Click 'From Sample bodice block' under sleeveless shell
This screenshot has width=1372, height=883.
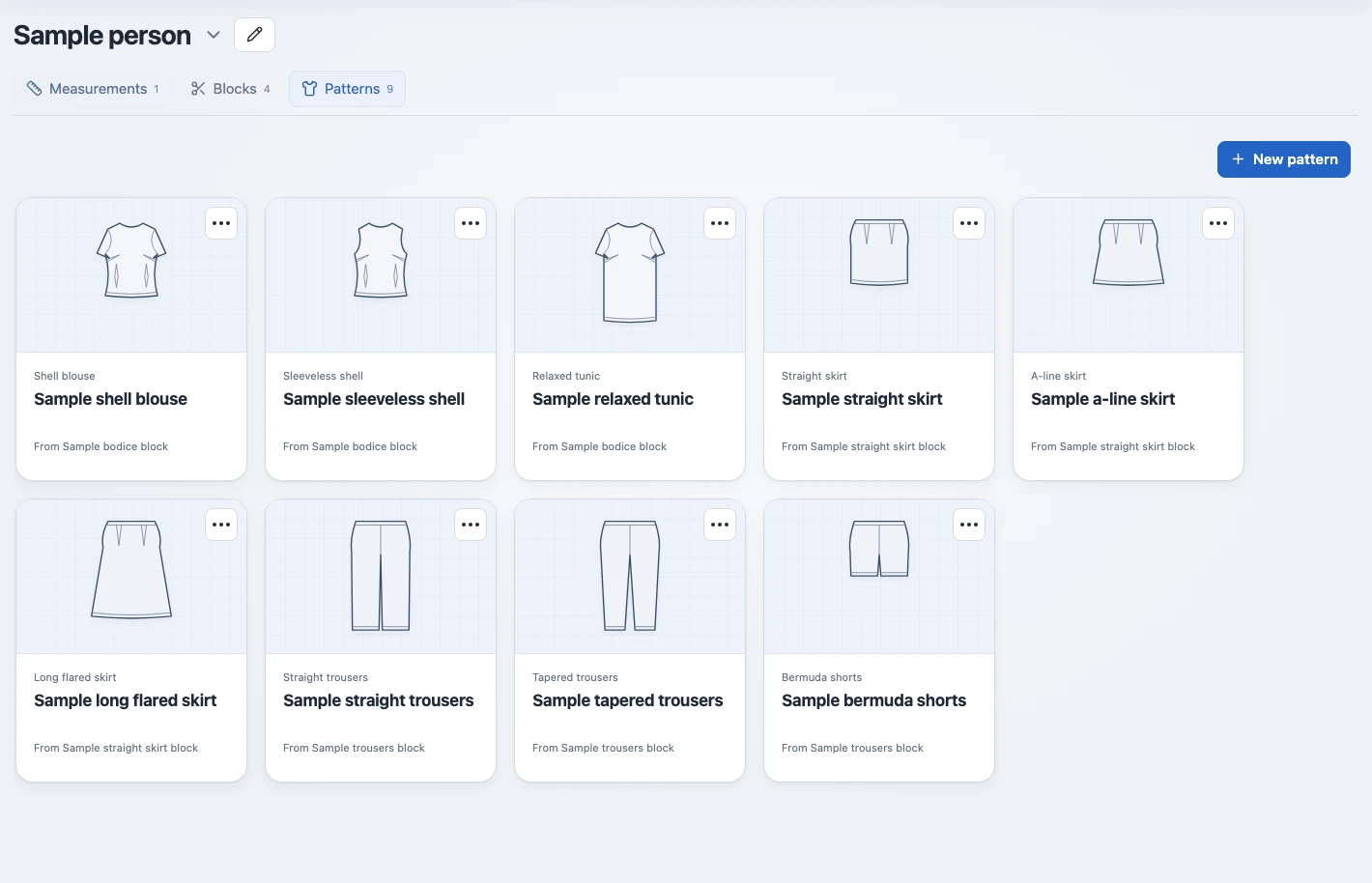tap(350, 446)
